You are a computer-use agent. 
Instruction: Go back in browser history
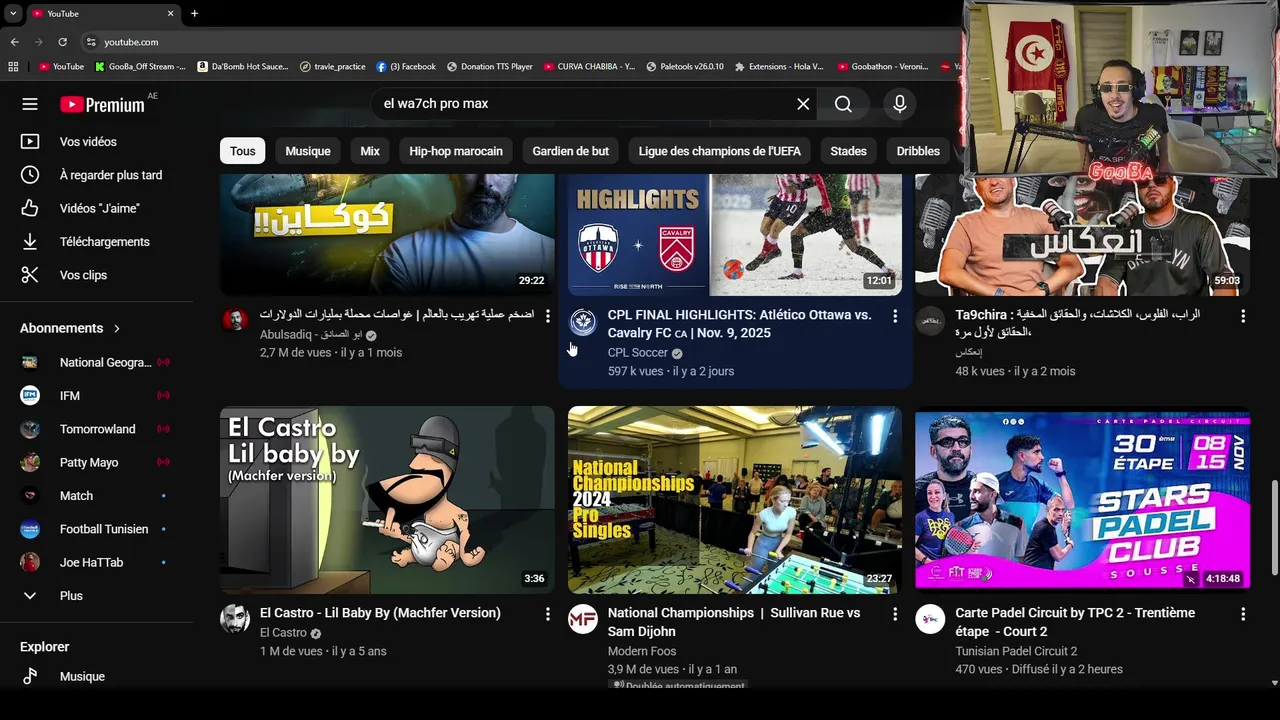click(x=14, y=42)
